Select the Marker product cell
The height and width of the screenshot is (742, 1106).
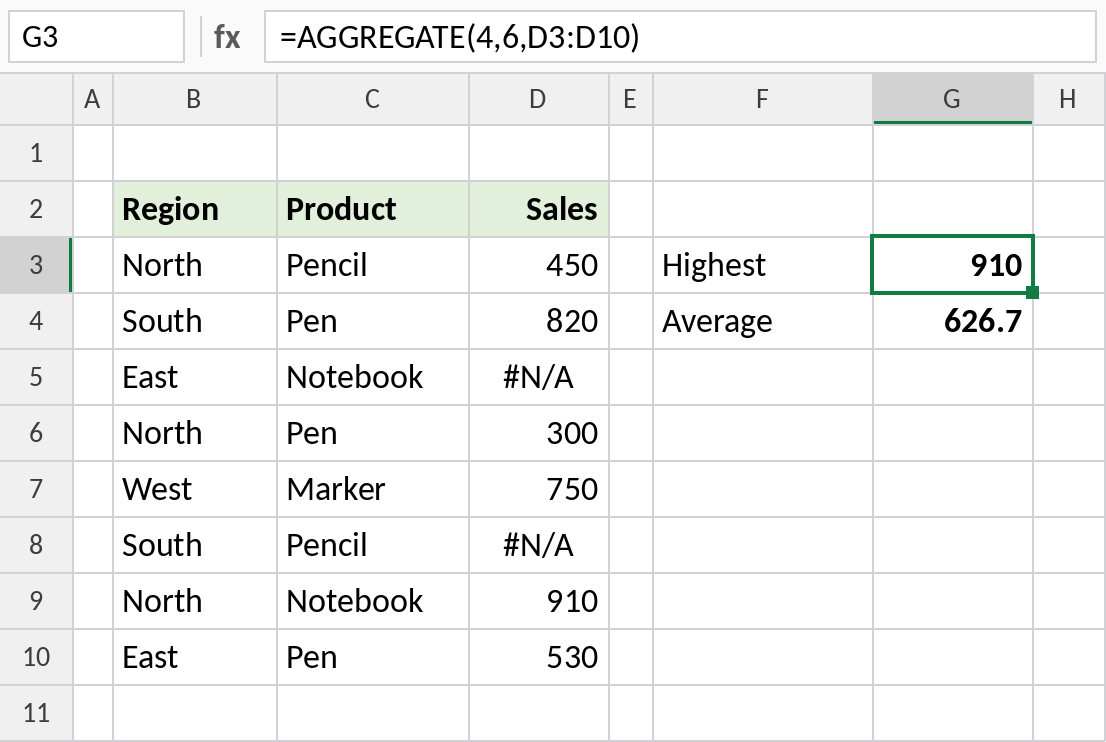(372, 489)
